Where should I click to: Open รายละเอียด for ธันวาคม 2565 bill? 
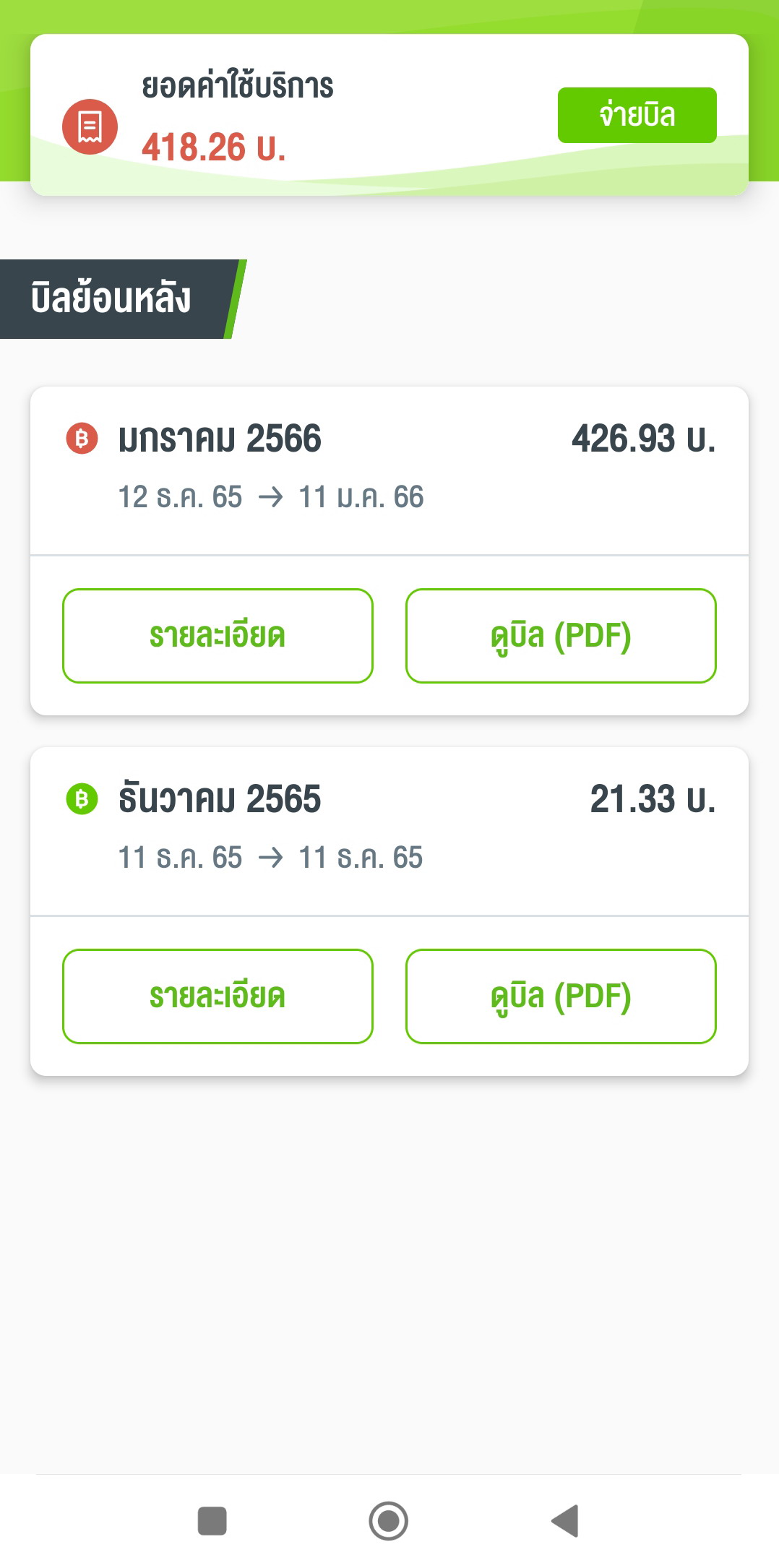[x=218, y=996]
